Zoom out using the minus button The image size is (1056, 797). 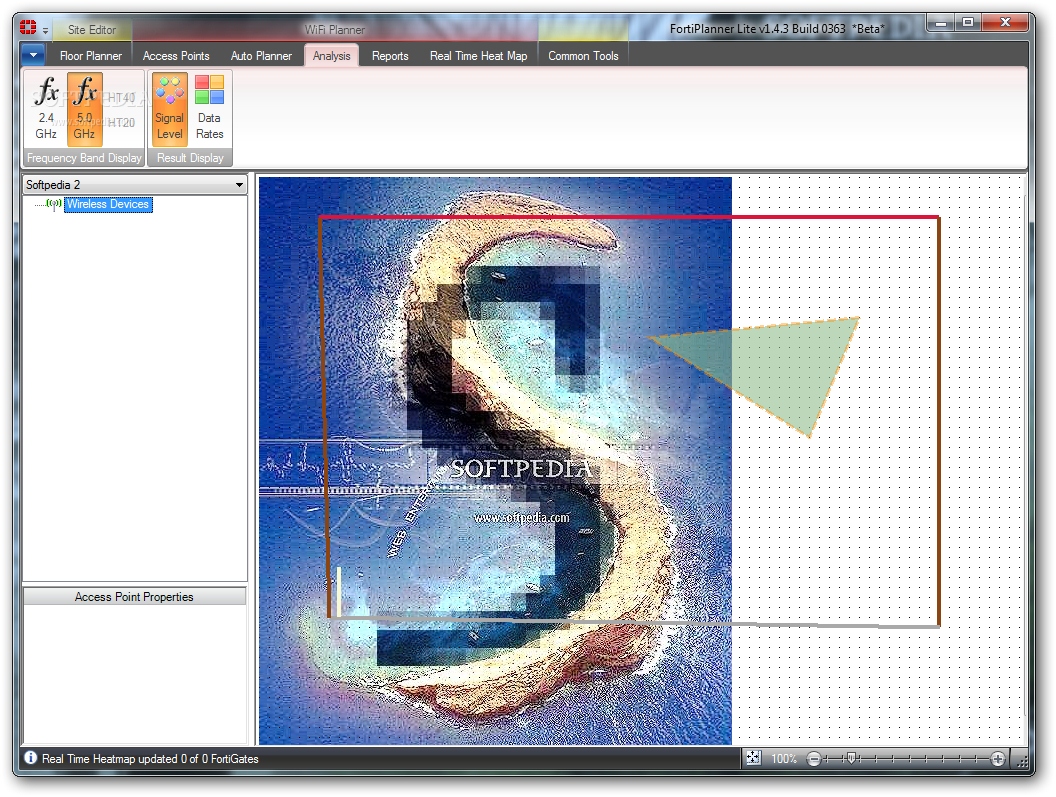(x=814, y=759)
